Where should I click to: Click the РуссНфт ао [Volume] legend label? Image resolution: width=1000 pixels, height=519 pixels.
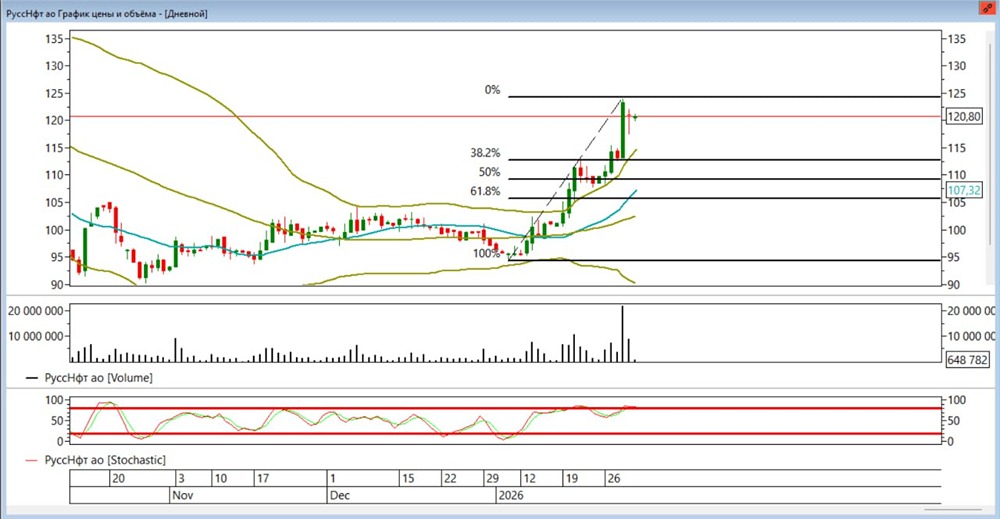pos(98,378)
